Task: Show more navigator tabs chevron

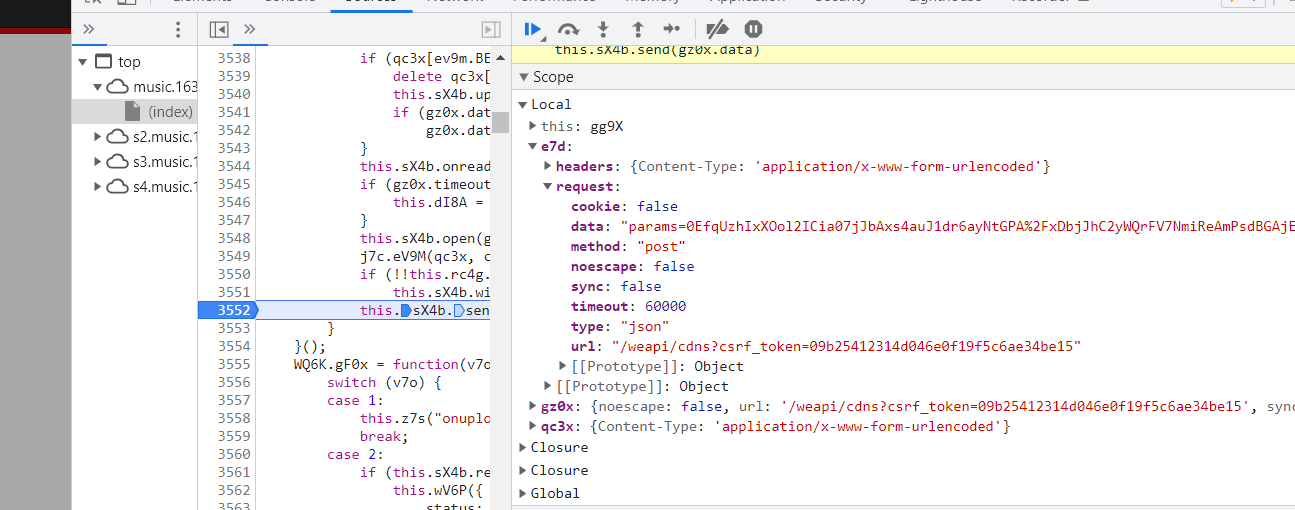Action: point(88,29)
